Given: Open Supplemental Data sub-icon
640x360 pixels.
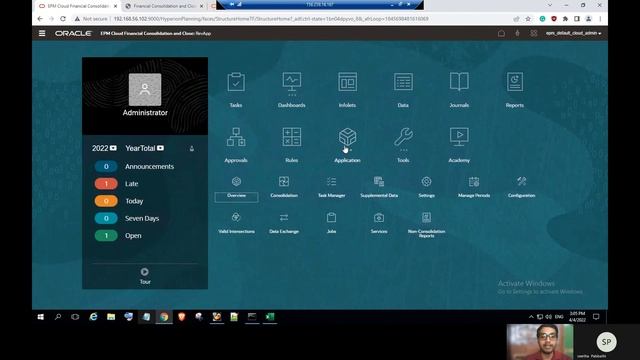Looking at the screenshot, I should click(x=379, y=182).
